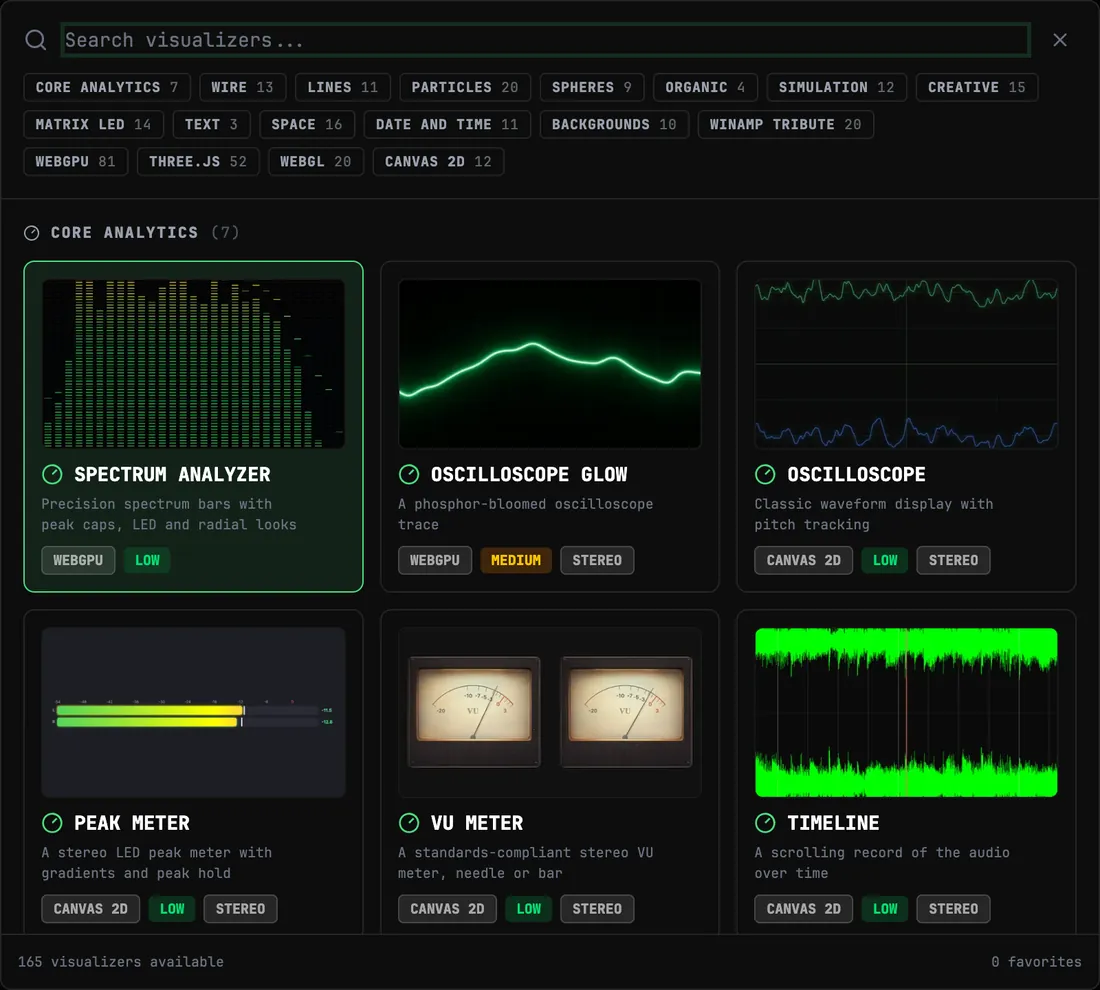
Task: Click the Search visualizers input field
Action: [x=545, y=40]
